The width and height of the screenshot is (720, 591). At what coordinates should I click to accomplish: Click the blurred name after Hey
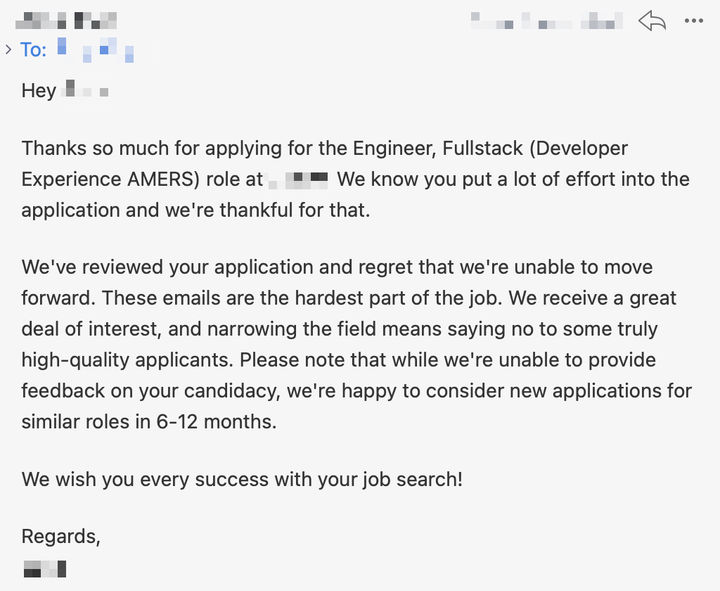tap(85, 89)
